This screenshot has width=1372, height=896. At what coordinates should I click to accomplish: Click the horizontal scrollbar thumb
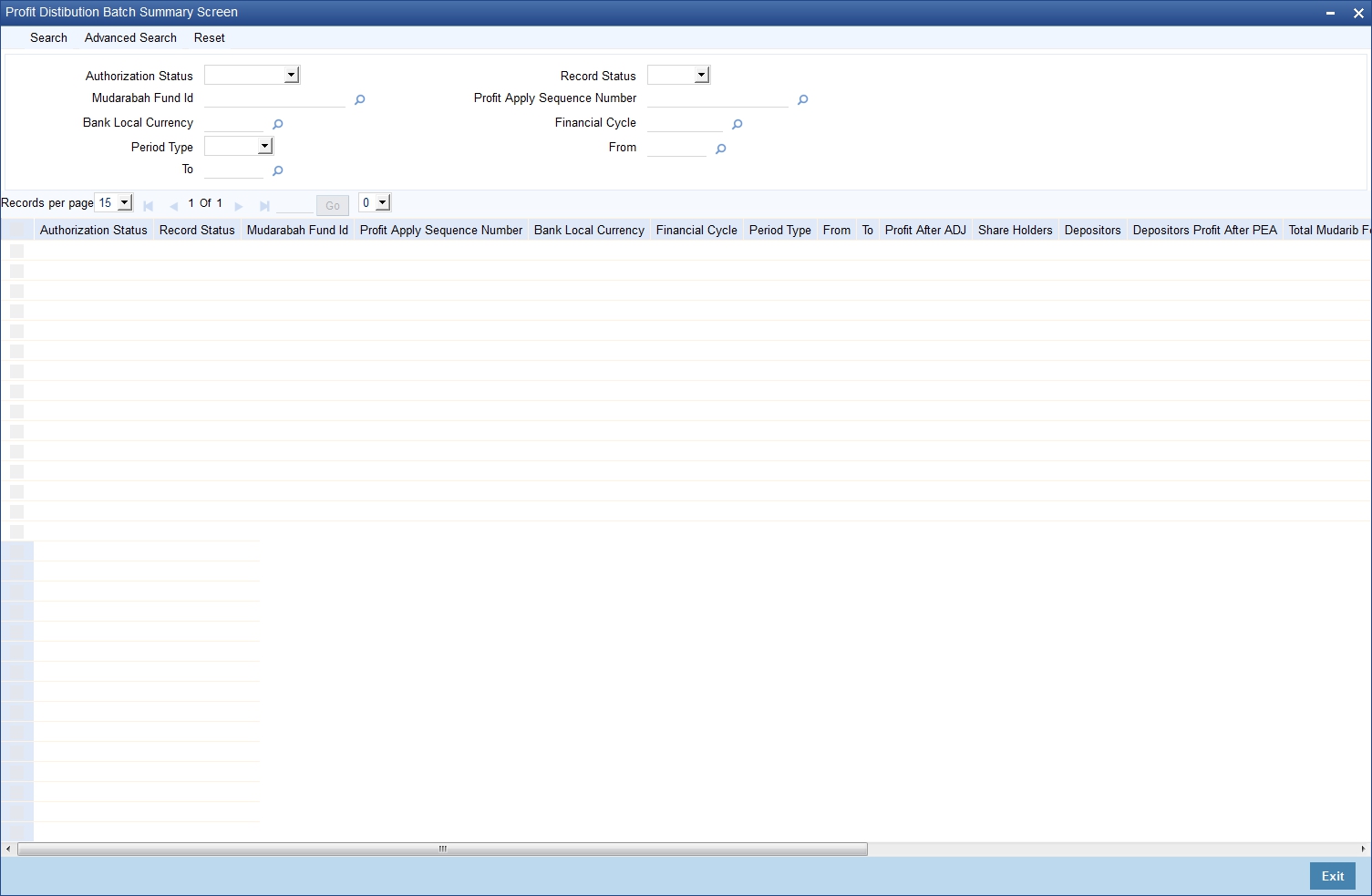442,849
